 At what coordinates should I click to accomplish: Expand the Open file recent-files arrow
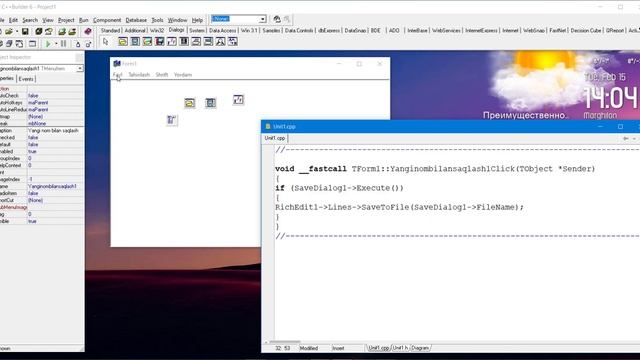16,31
